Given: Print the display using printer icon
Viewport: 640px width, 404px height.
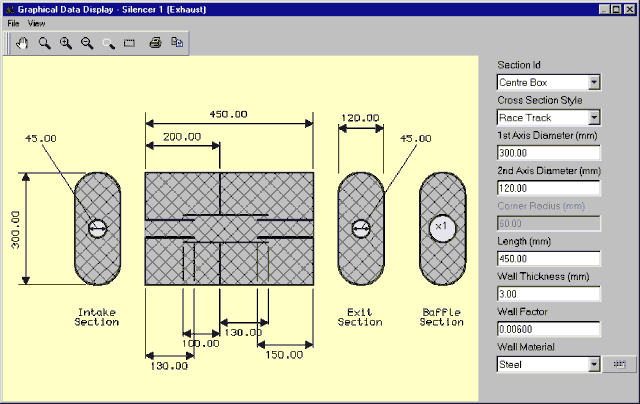Looking at the screenshot, I should pyautogui.click(x=156, y=43).
